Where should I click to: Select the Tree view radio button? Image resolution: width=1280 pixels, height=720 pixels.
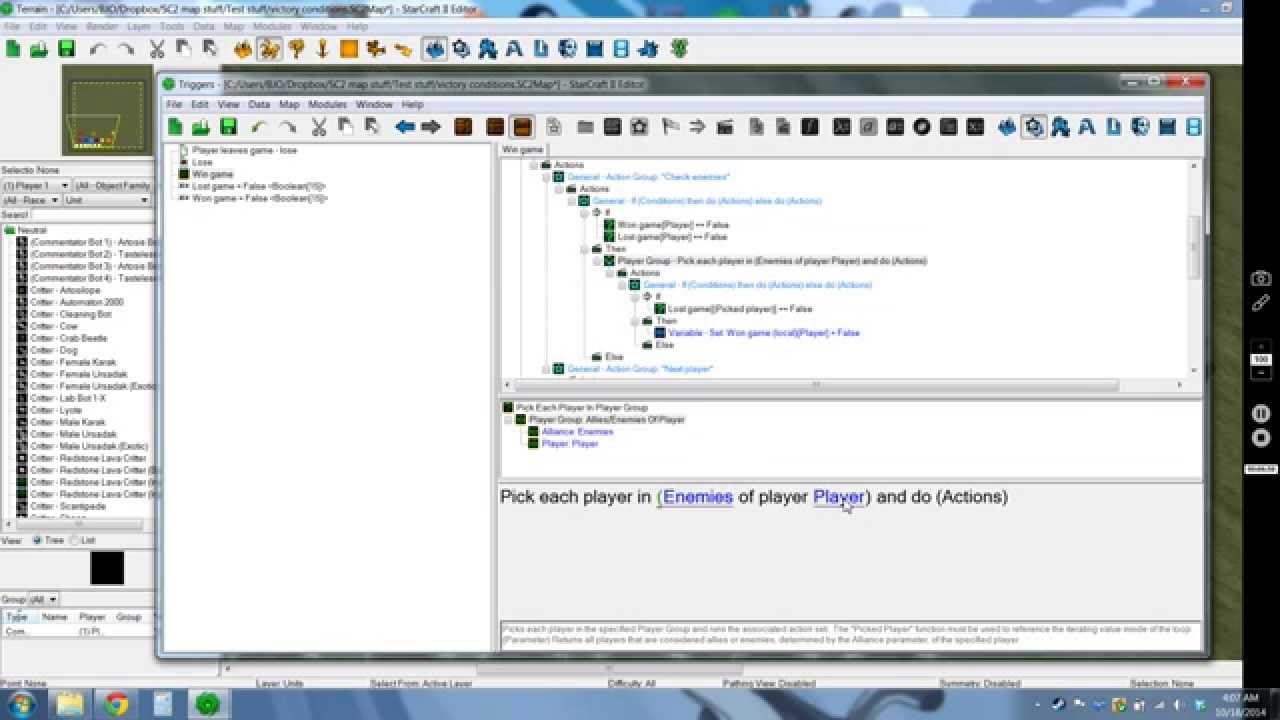[38, 540]
